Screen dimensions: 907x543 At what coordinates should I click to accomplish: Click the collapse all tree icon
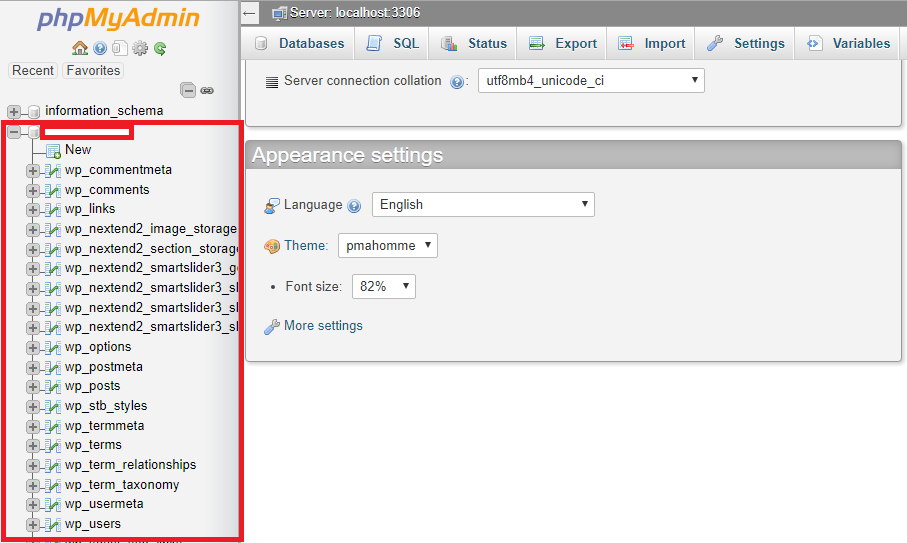tap(188, 90)
